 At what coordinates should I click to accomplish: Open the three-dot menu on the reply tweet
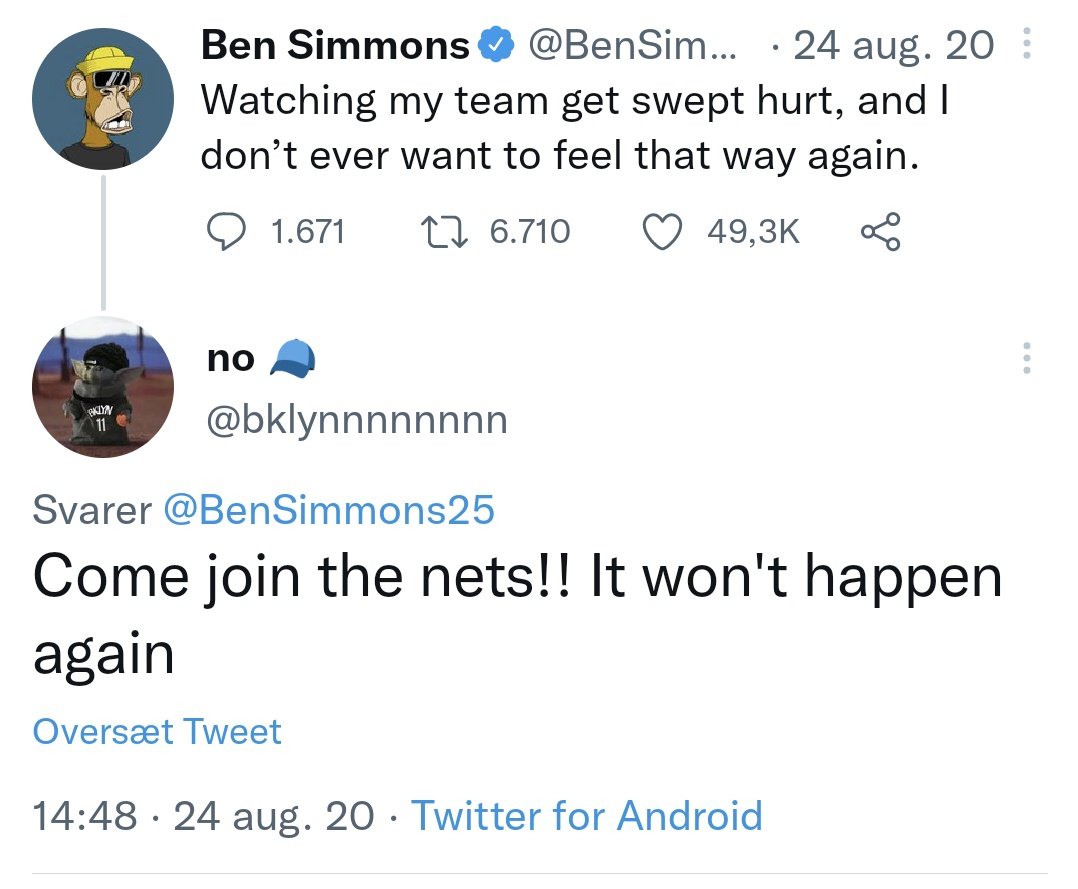click(x=1026, y=358)
